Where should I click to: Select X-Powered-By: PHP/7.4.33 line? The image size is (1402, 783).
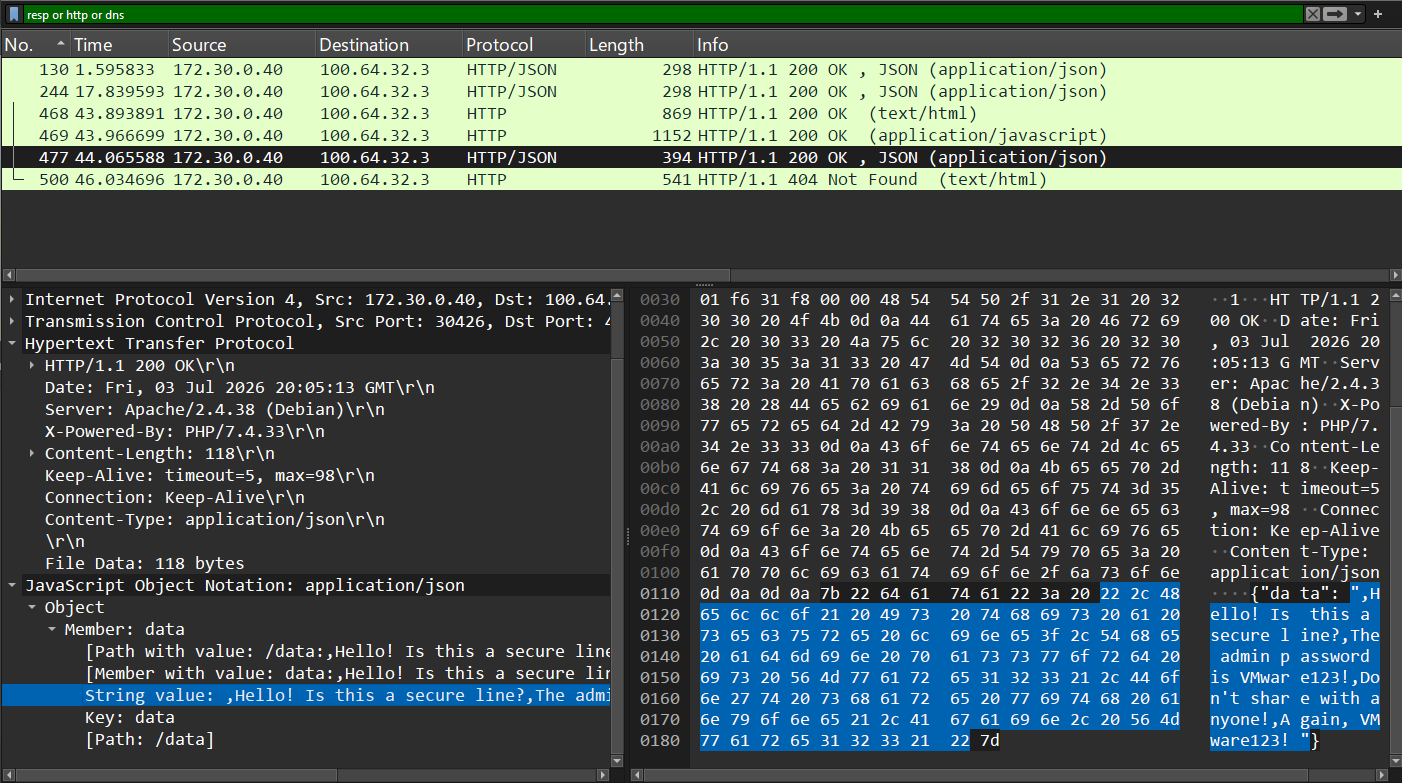(x=185, y=431)
